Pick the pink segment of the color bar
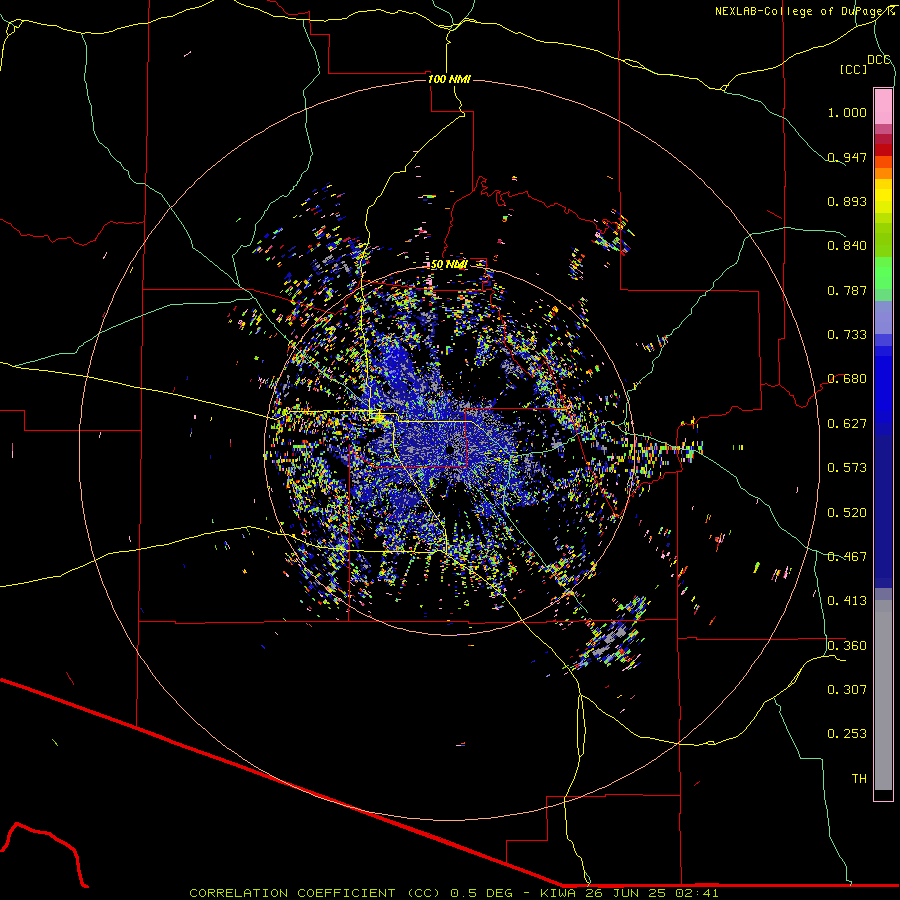Screen dimensions: 900x900 883,106
